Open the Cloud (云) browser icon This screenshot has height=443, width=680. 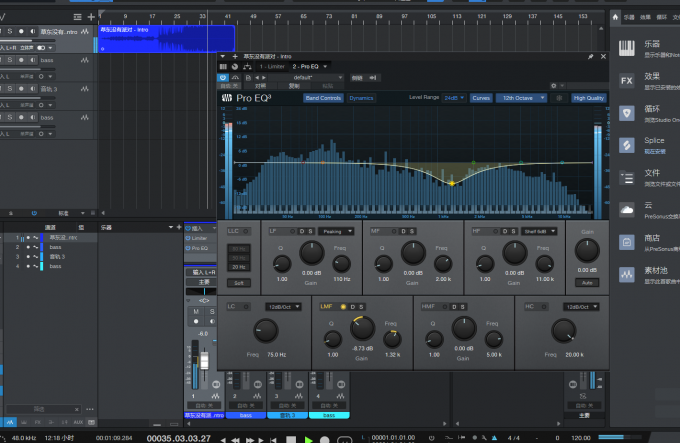coord(627,210)
